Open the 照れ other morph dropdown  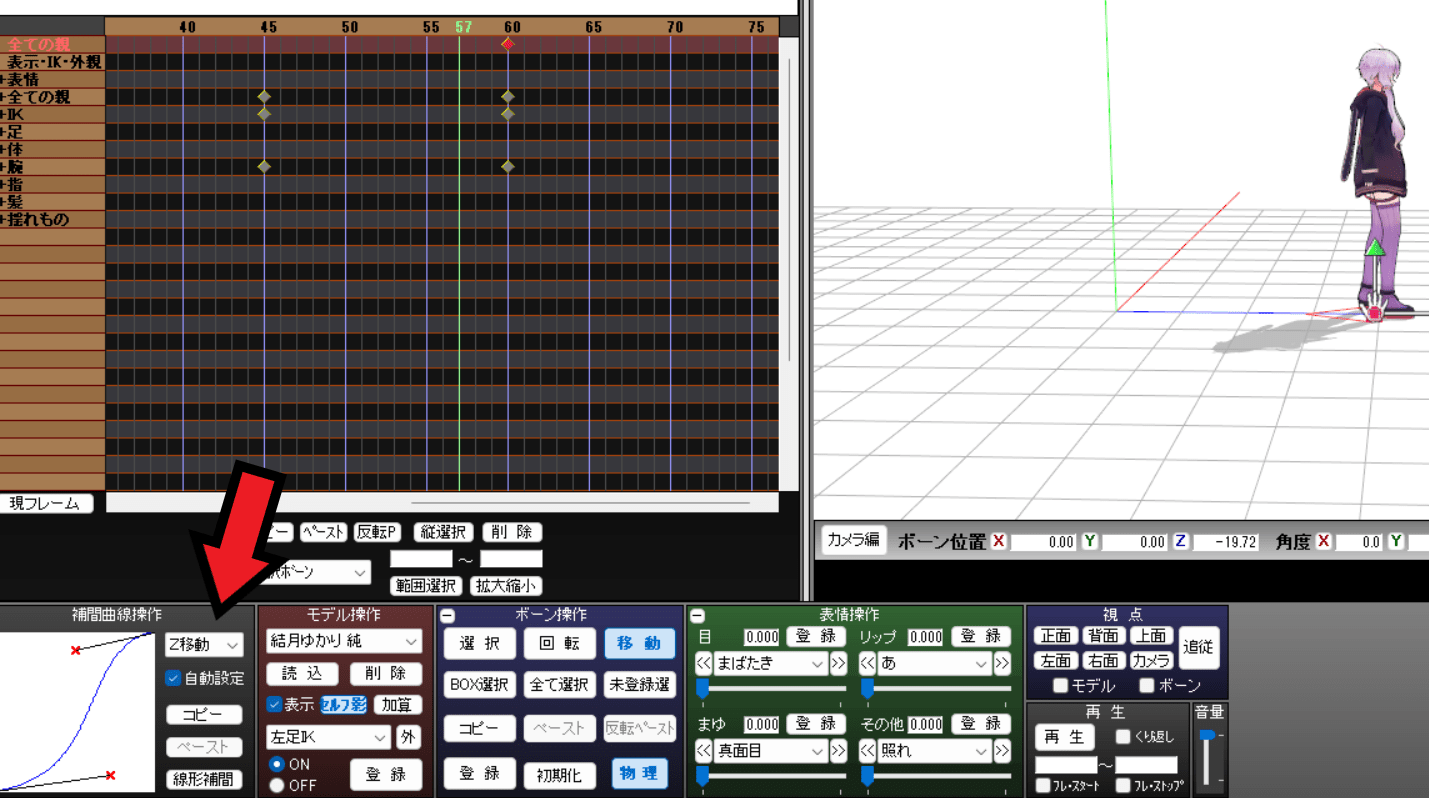pyautogui.click(x=934, y=751)
